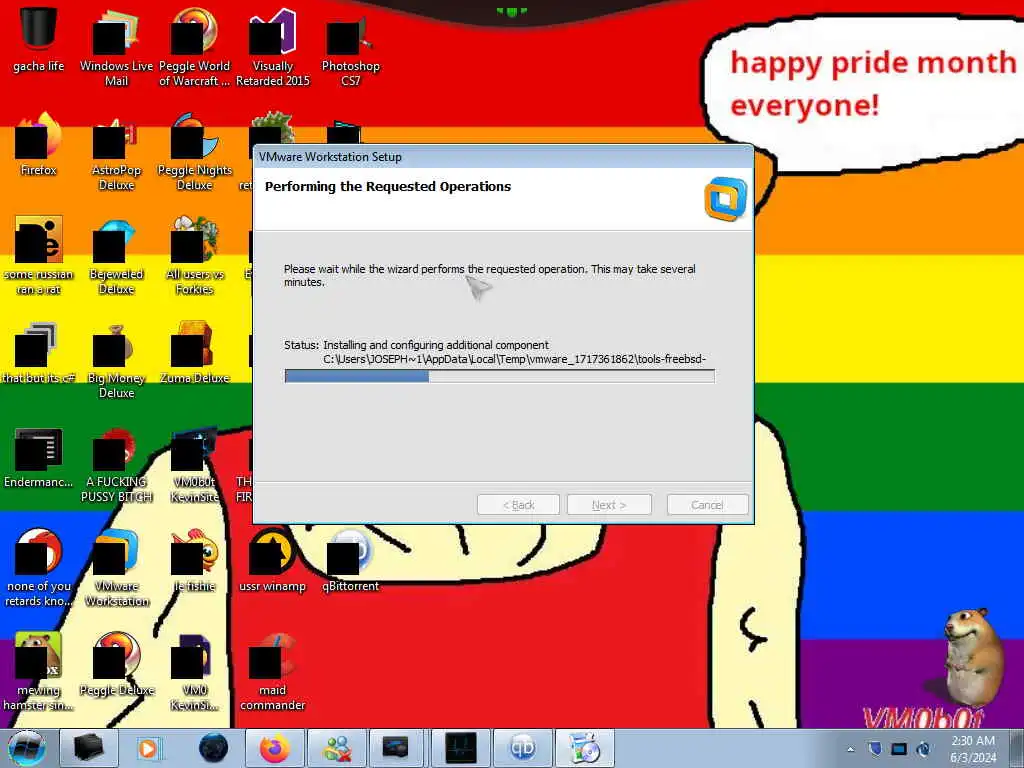Select the Photoshop CS7 desktop icon

click(x=351, y=47)
